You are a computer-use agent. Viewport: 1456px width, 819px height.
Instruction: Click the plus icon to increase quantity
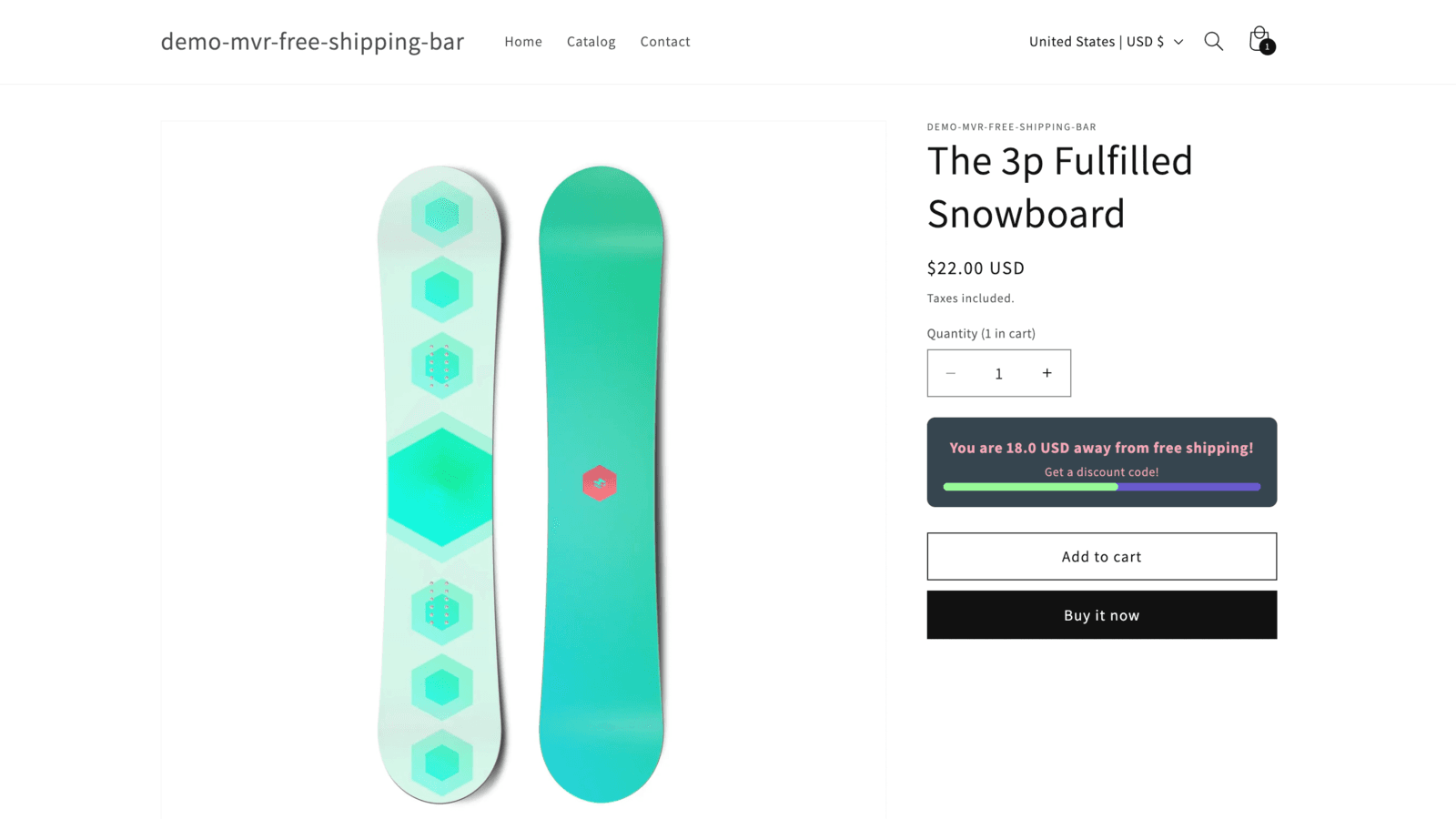(1047, 373)
